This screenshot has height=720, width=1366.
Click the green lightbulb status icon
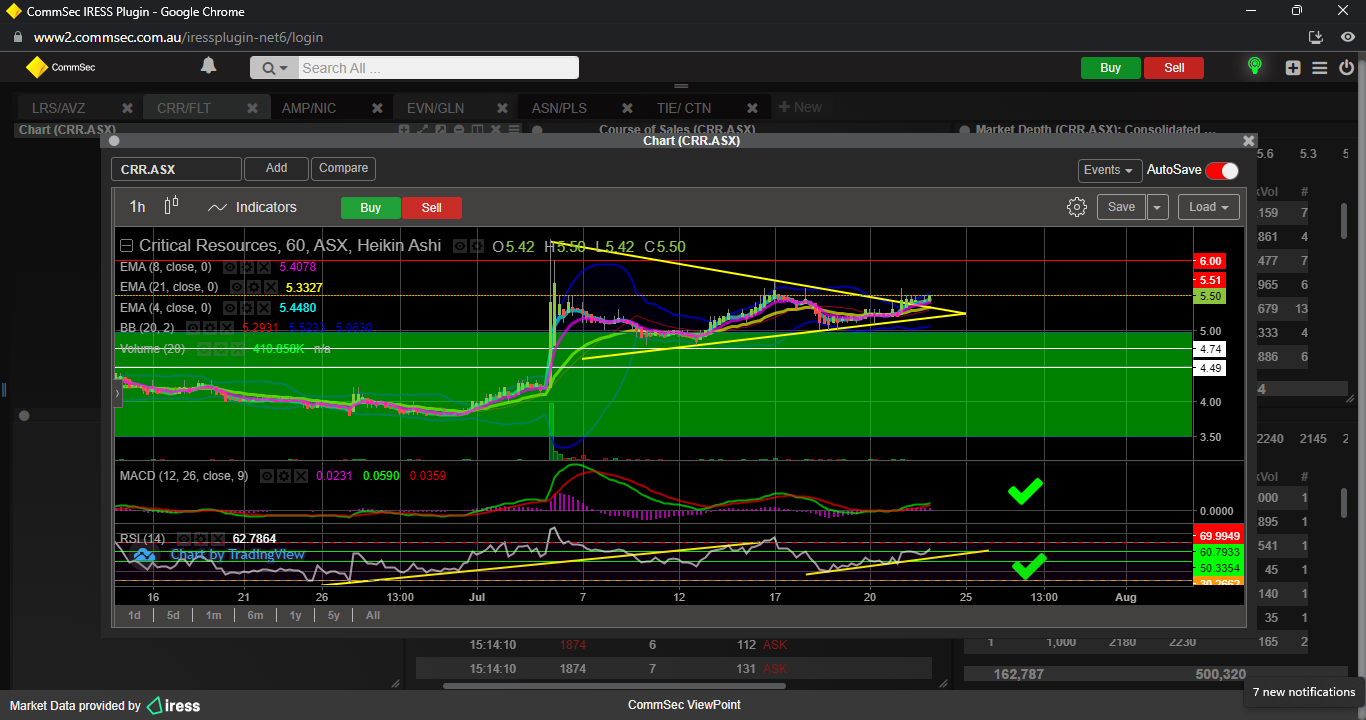click(1254, 67)
